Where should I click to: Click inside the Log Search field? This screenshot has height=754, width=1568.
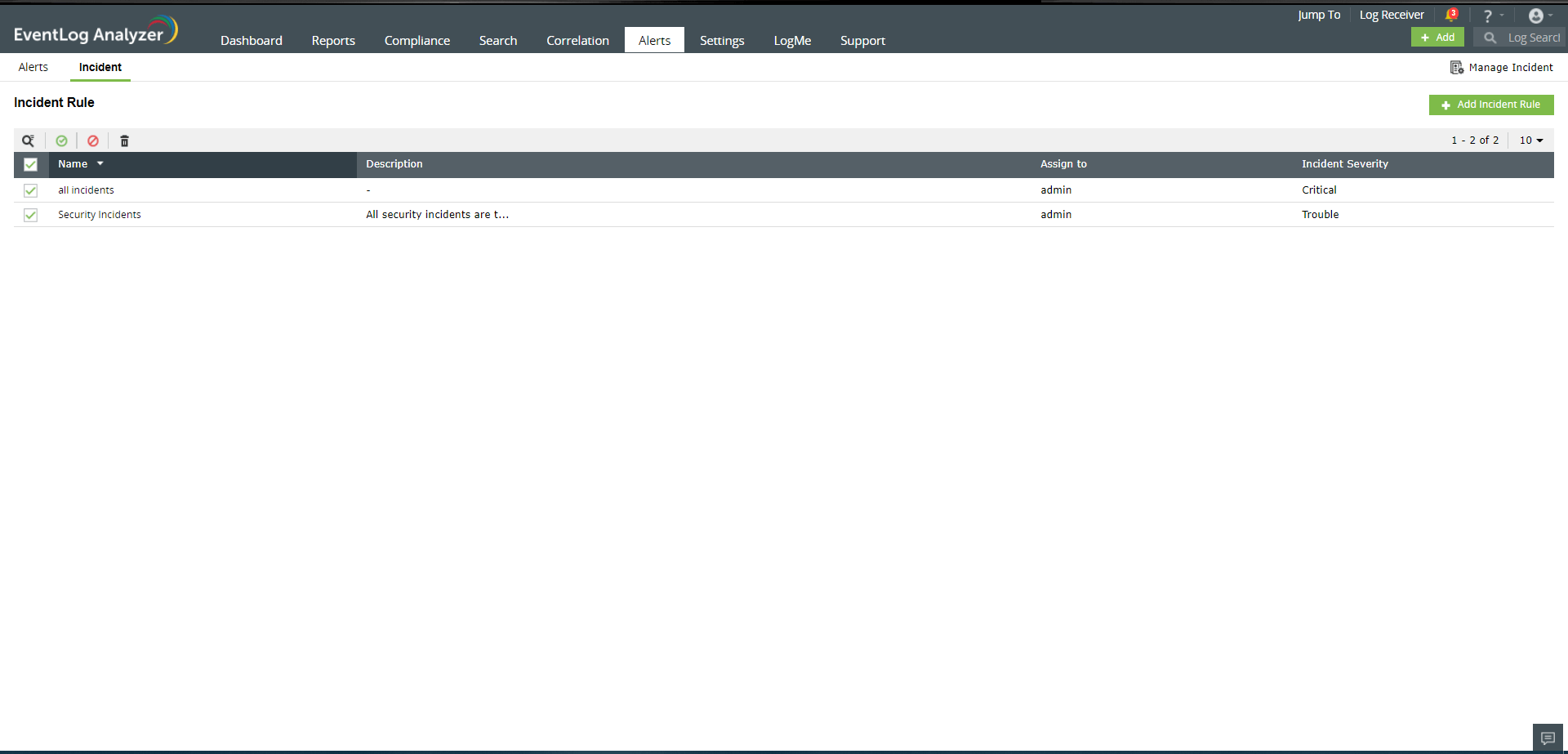(x=1532, y=37)
